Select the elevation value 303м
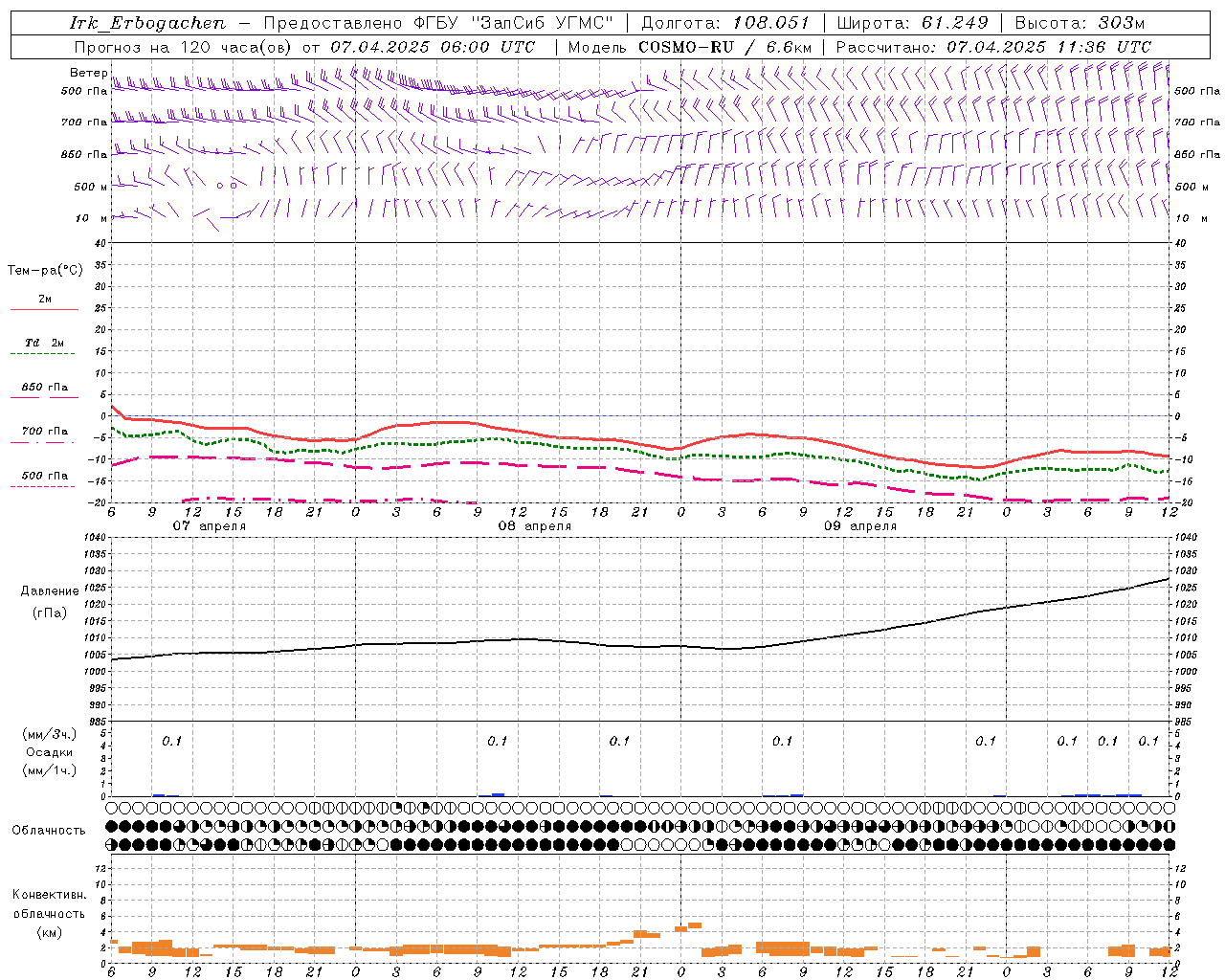Screen dimensions: 1225x980 pos(1122,23)
